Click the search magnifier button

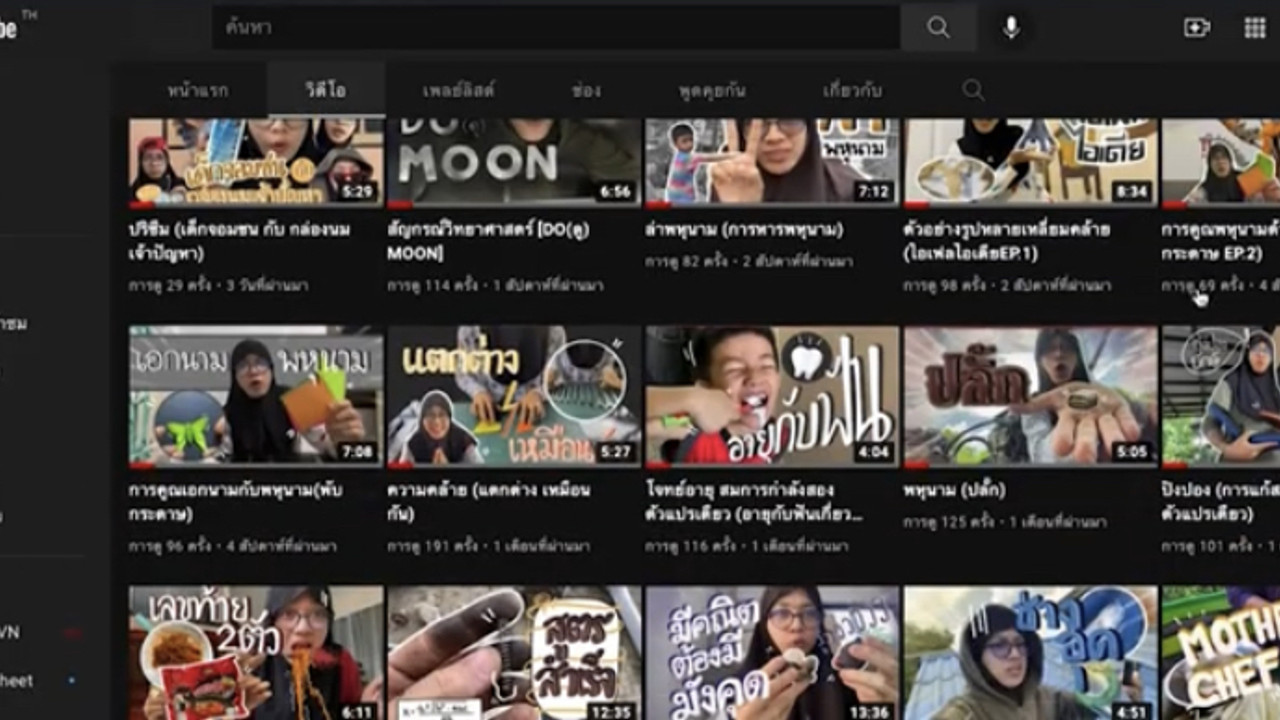point(938,28)
